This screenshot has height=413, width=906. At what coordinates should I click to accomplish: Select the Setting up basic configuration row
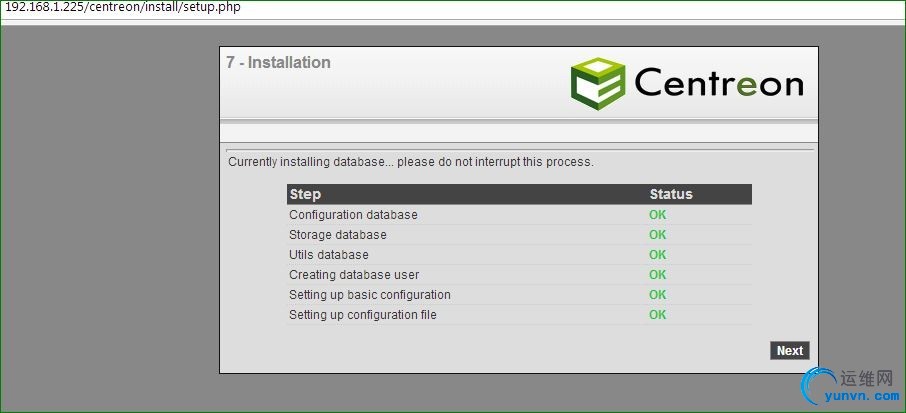click(369, 295)
